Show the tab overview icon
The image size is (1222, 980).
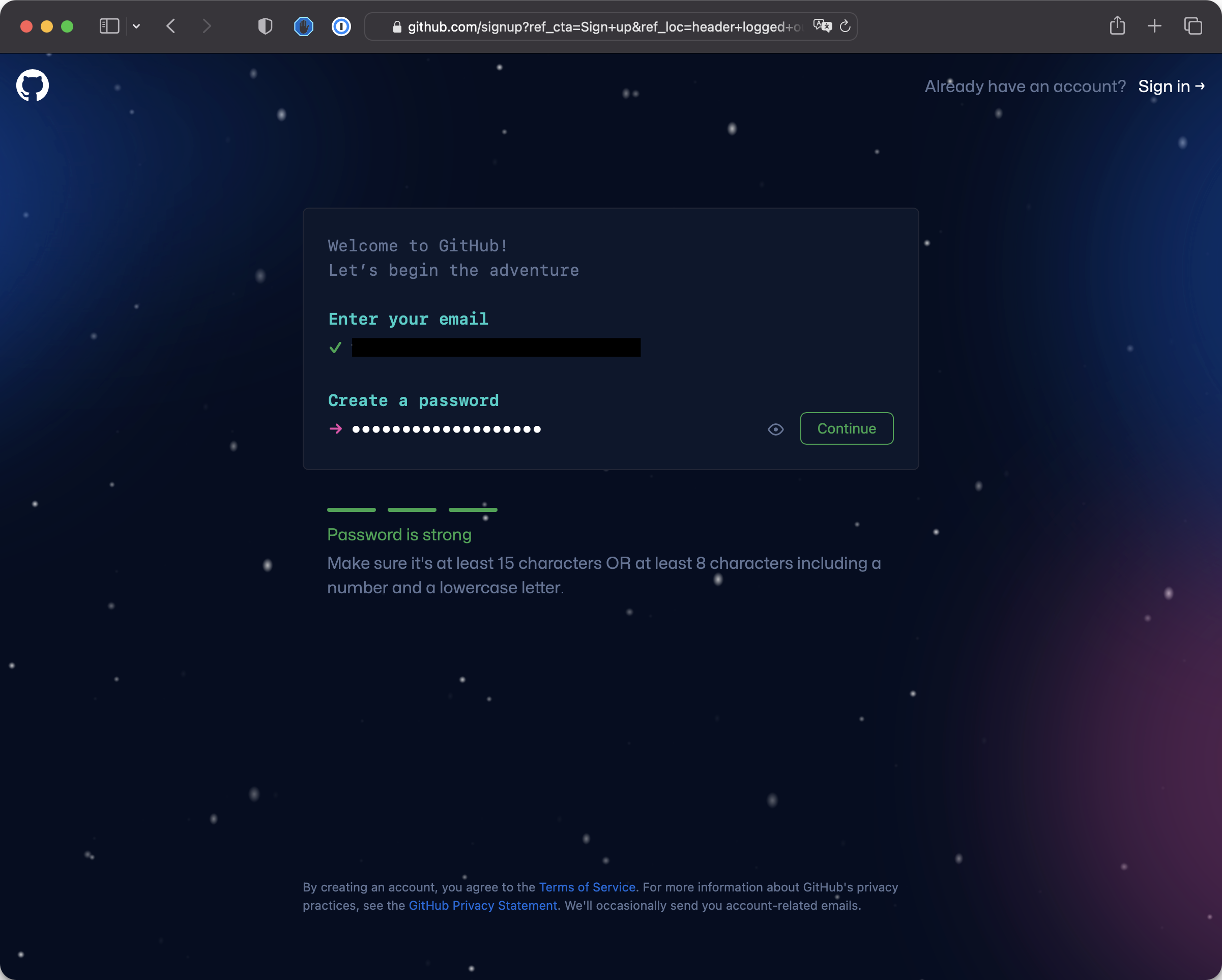(x=1192, y=26)
